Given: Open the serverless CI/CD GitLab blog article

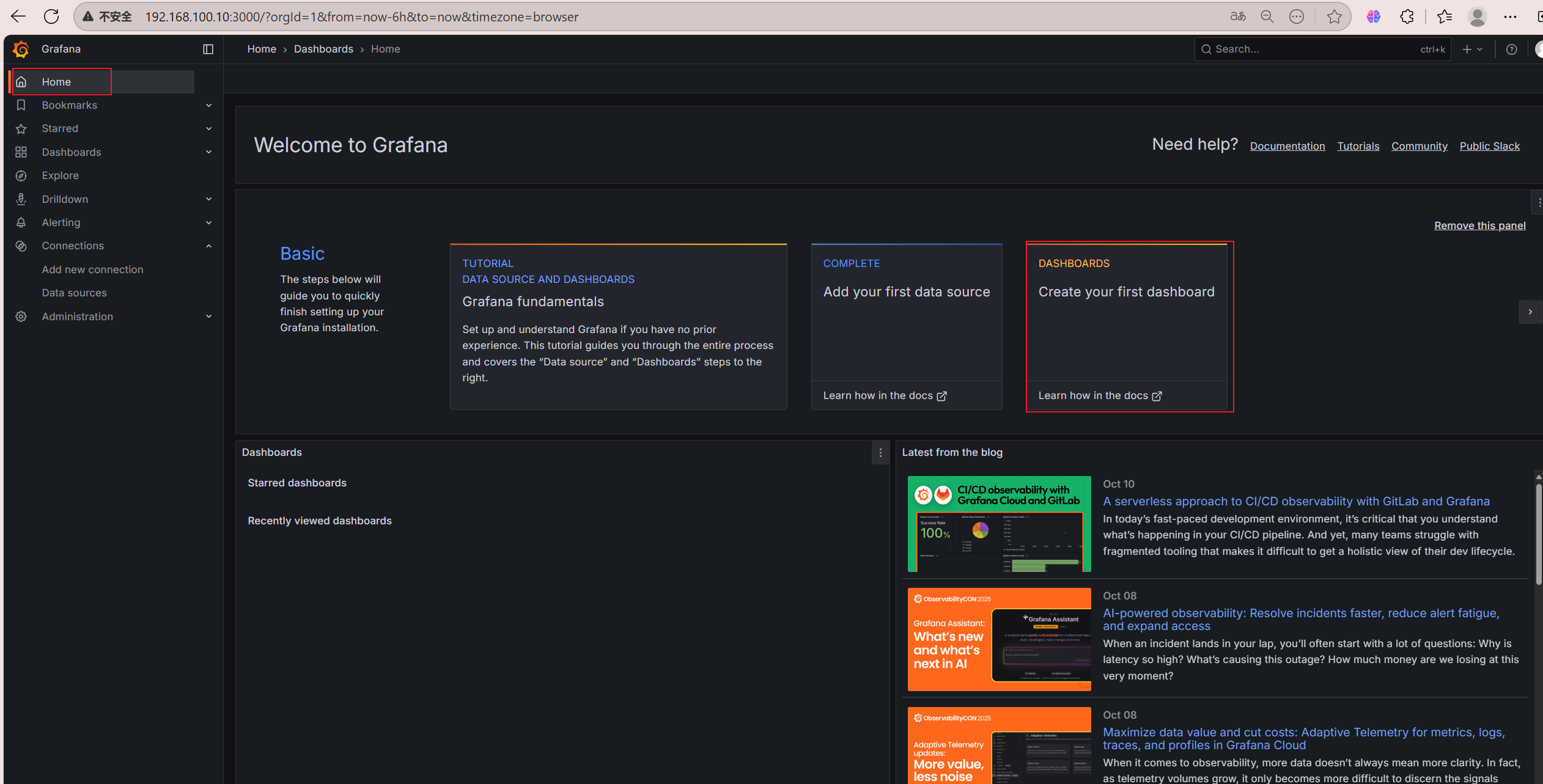Looking at the screenshot, I should click(1296, 501).
